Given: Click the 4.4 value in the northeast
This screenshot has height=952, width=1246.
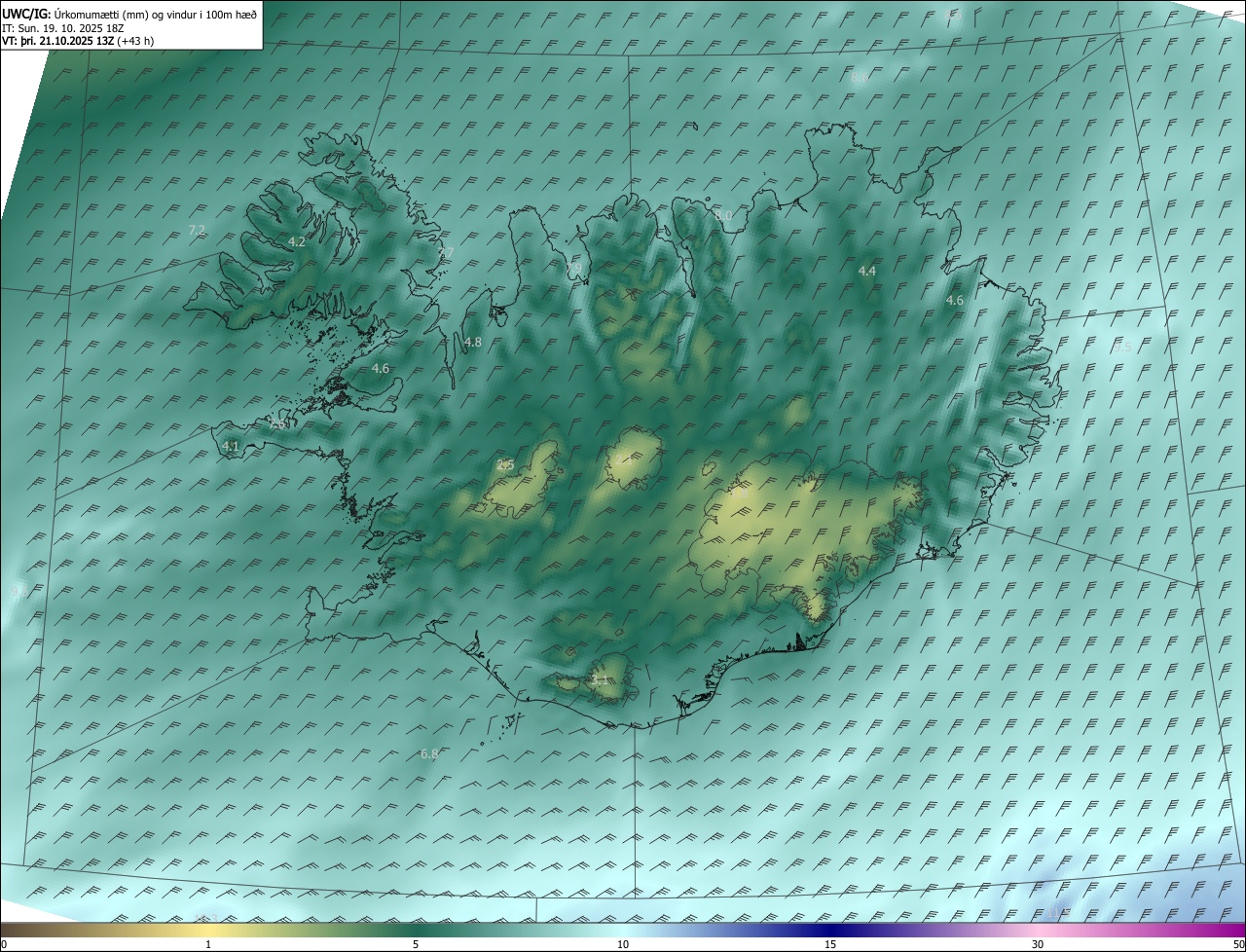Looking at the screenshot, I should (867, 272).
